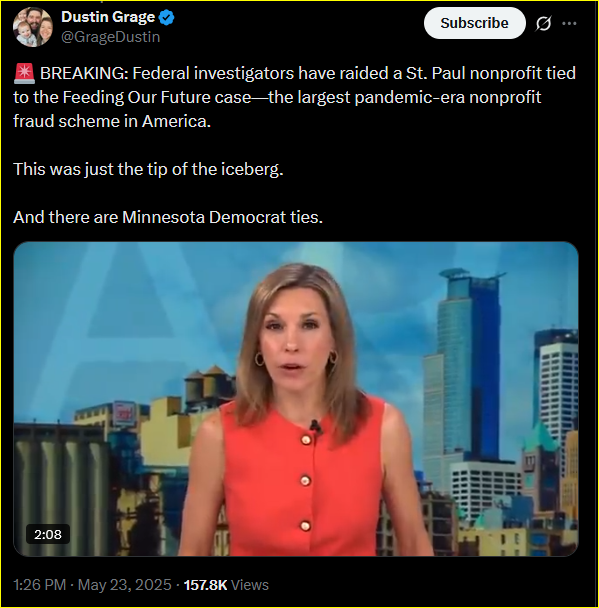Open Dustin Grage's profile avatar photo
Image resolution: width=599 pixels, height=608 pixels.
tap(33, 27)
